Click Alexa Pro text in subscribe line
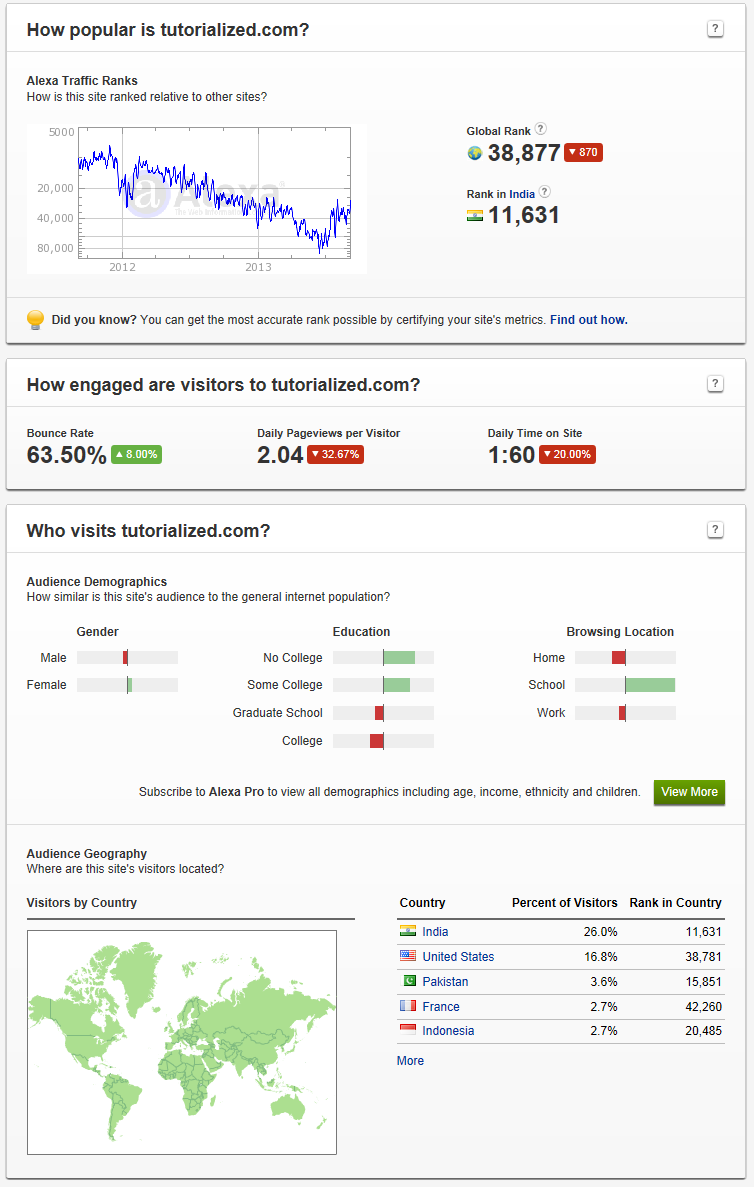The image size is (754, 1187). tap(236, 792)
